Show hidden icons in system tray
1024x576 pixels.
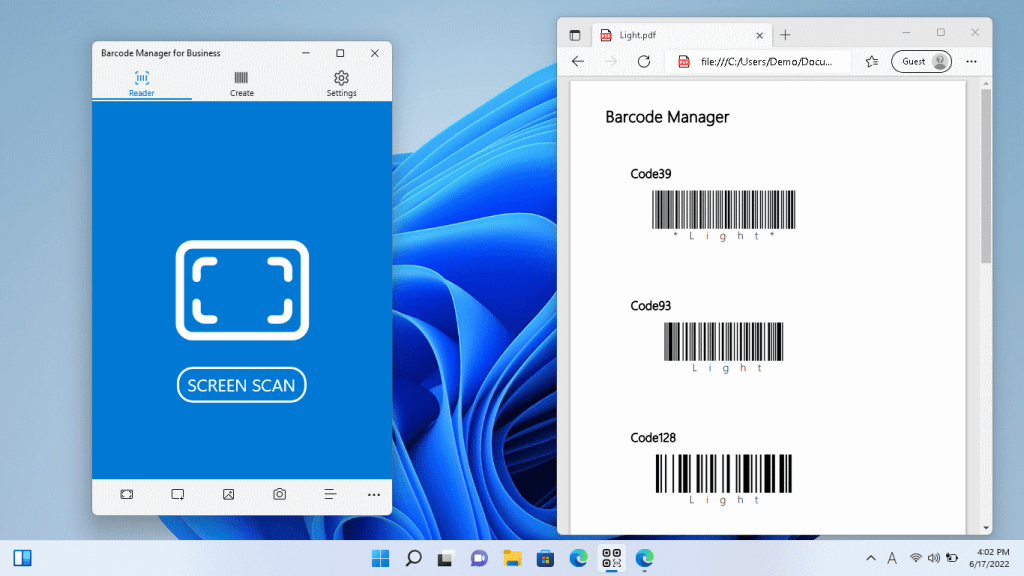tap(869, 559)
